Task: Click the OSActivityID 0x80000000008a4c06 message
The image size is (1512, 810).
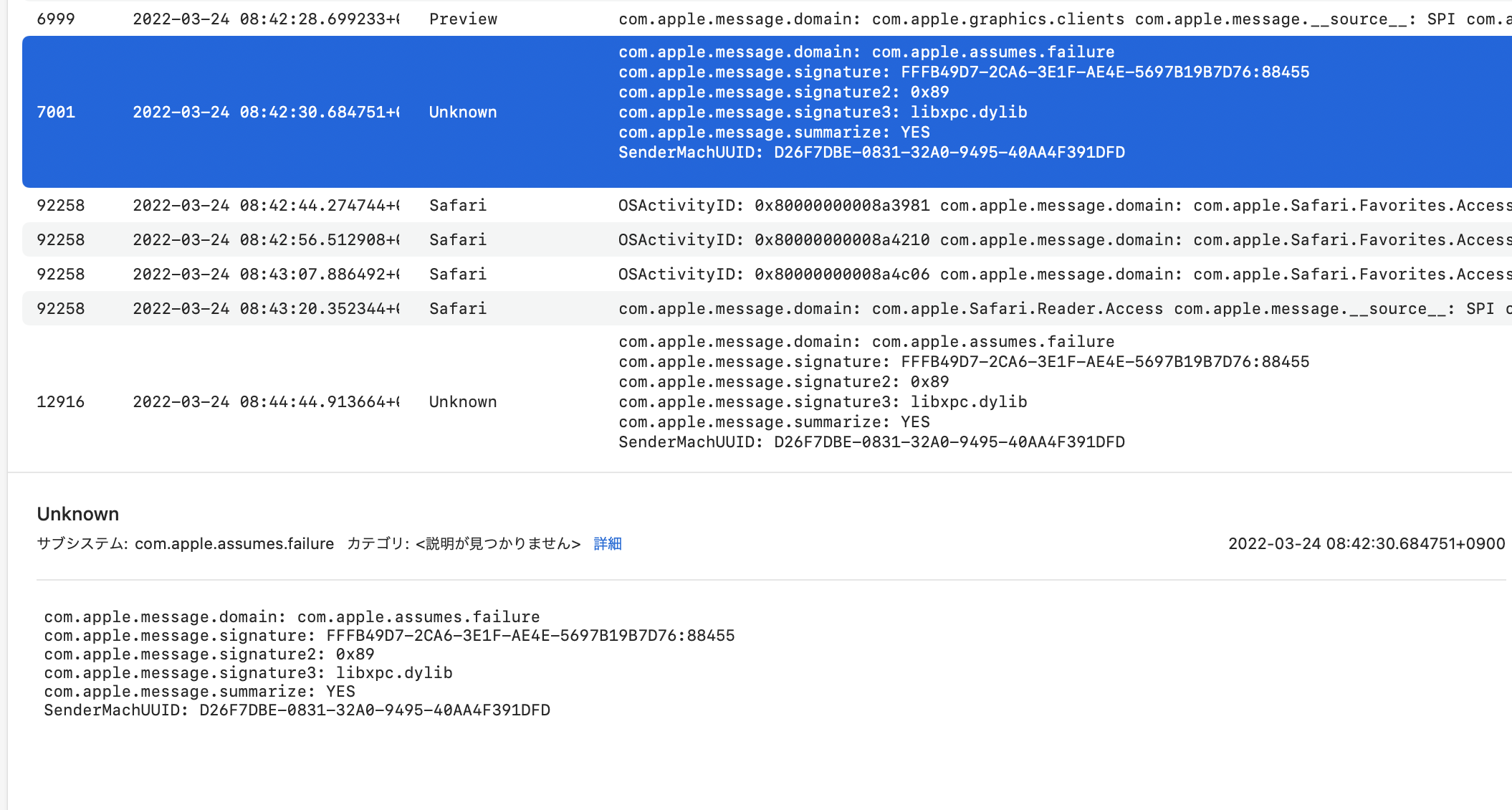Action: pos(774,275)
